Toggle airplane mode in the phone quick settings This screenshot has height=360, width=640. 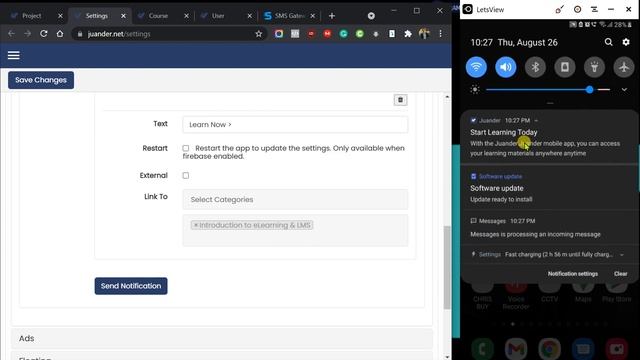click(624, 67)
